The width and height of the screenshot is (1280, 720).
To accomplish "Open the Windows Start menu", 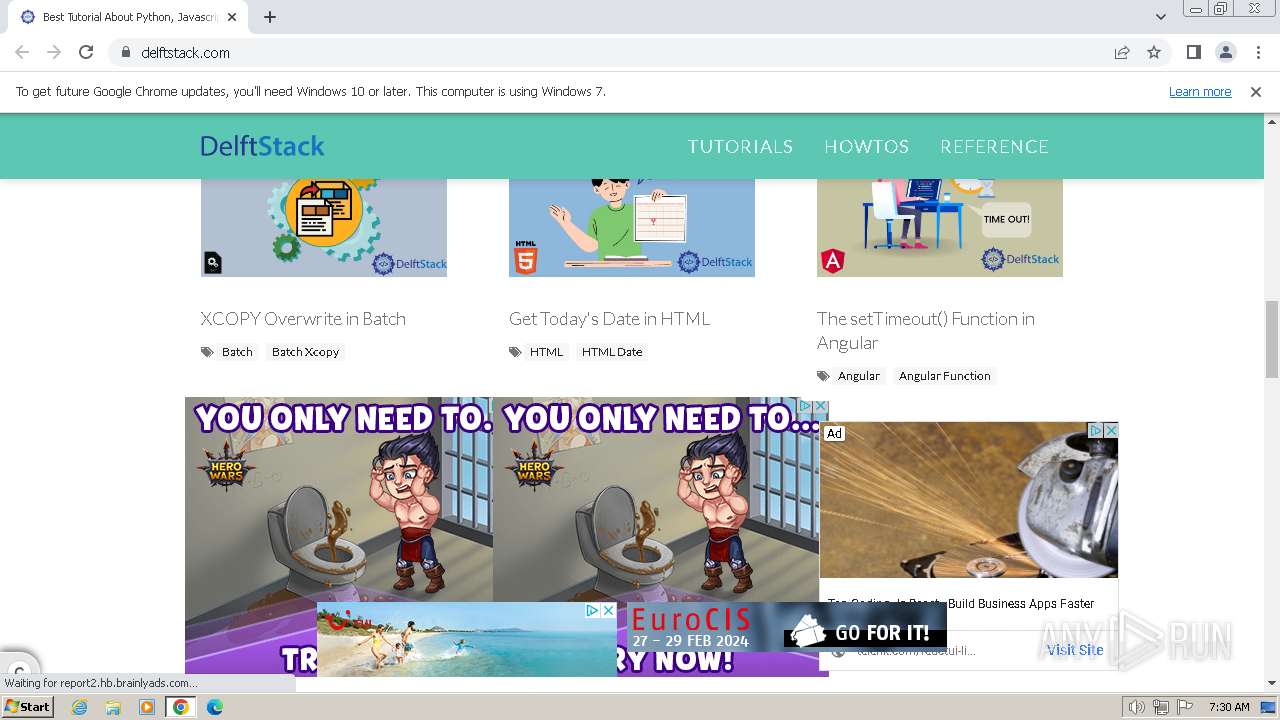I will [27, 707].
